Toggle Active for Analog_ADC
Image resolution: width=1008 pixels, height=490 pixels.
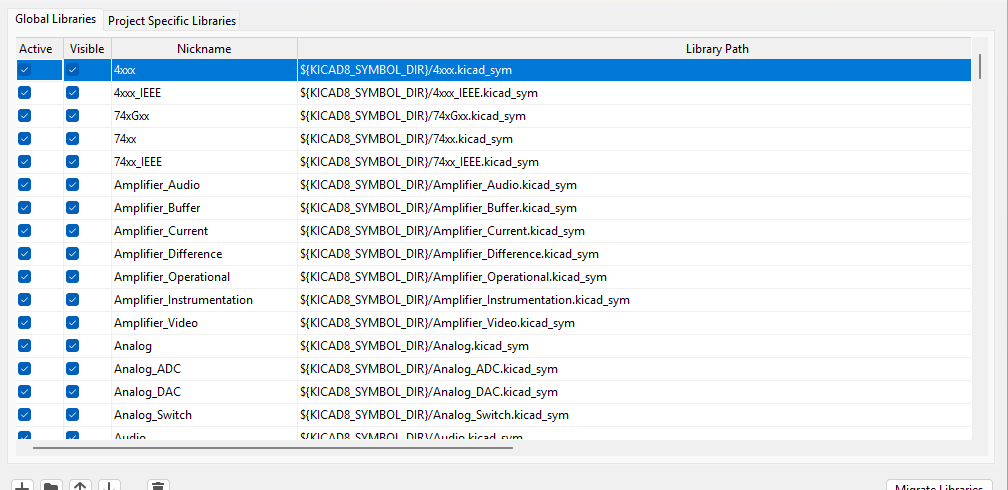click(24, 369)
